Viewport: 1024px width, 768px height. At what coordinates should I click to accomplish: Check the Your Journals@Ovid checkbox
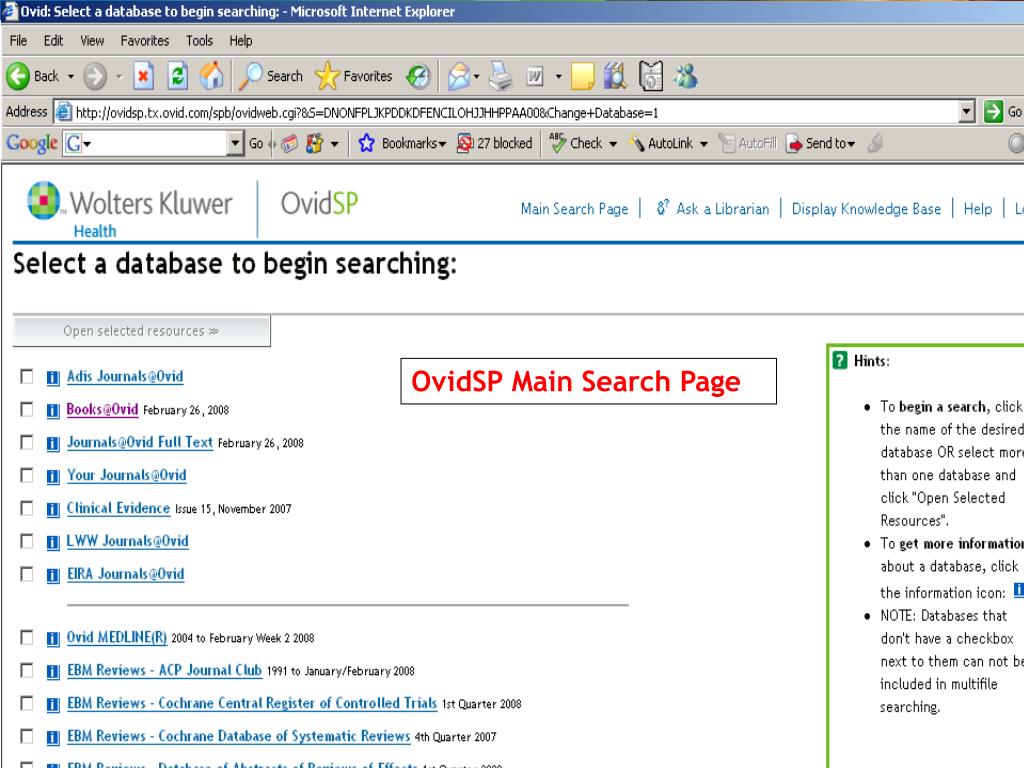point(27,475)
